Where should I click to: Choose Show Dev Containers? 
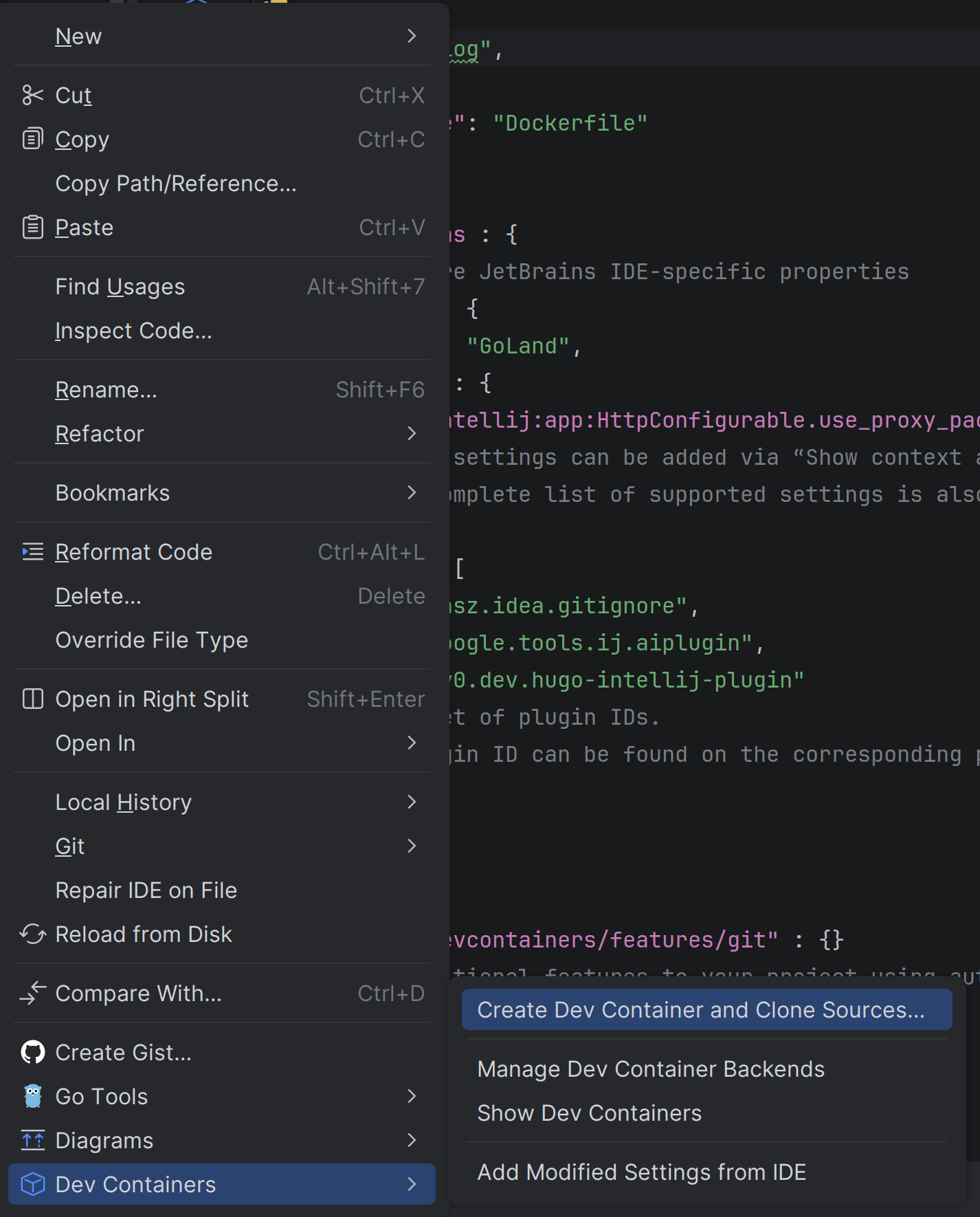[x=706, y=1112]
